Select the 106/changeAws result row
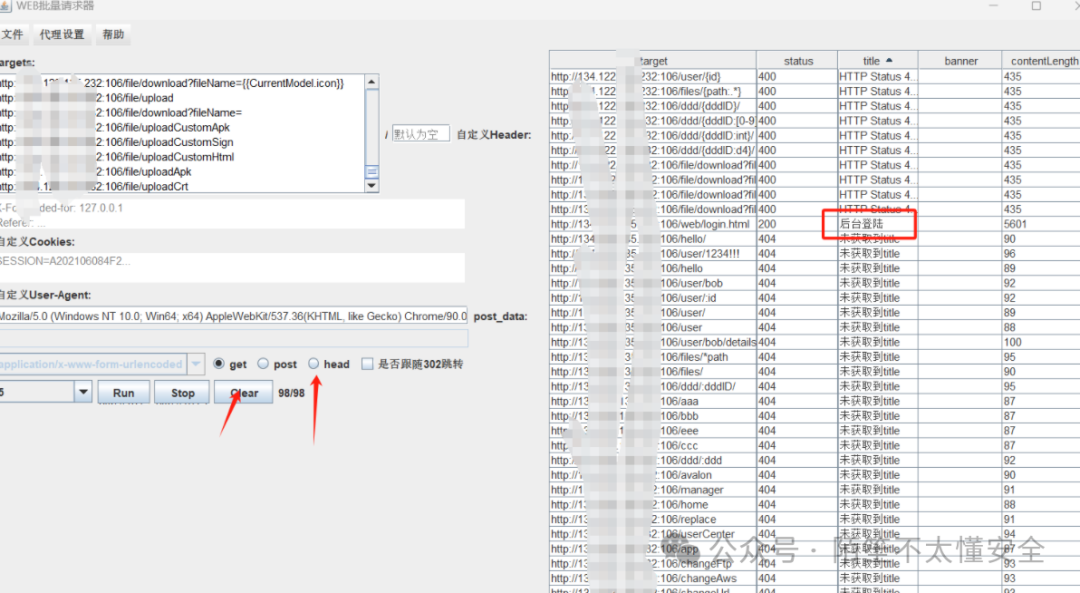This screenshot has height=593, width=1080. tap(814, 578)
